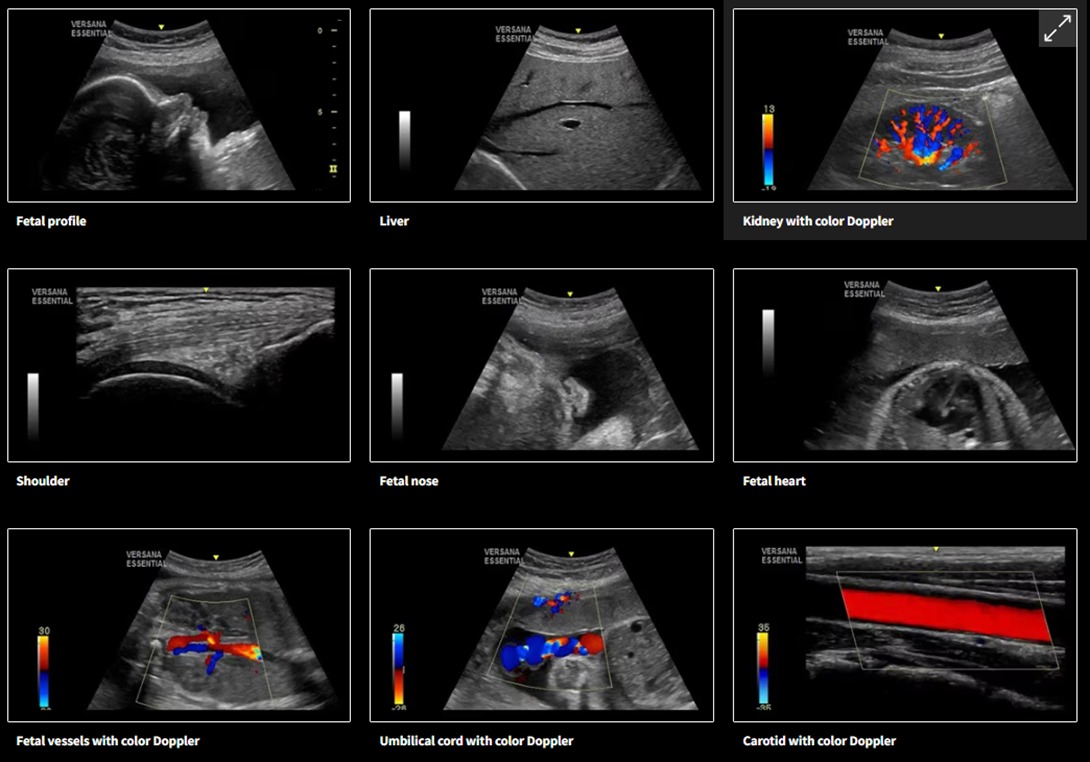Click the 'Fetal profile' caption text
Image resolution: width=1090 pixels, height=762 pixels.
pyautogui.click(x=51, y=221)
